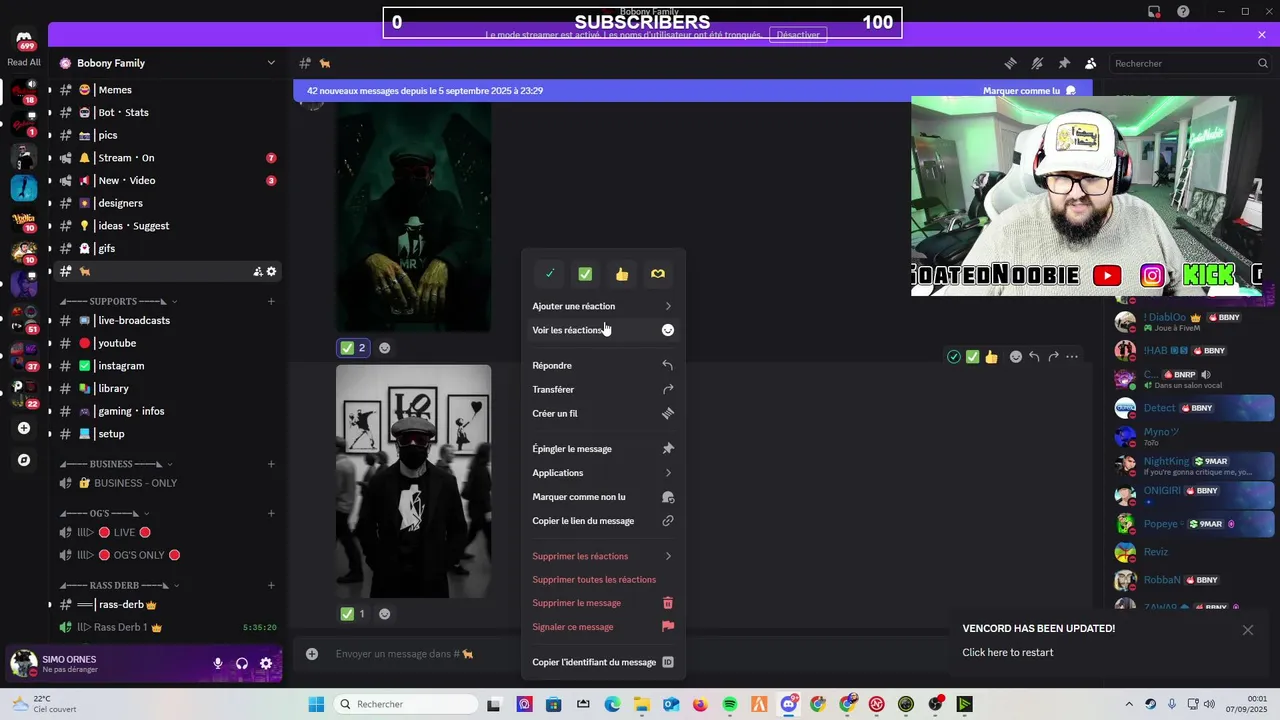
Task: Open Discover servers compass icon
Action: [24, 460]
